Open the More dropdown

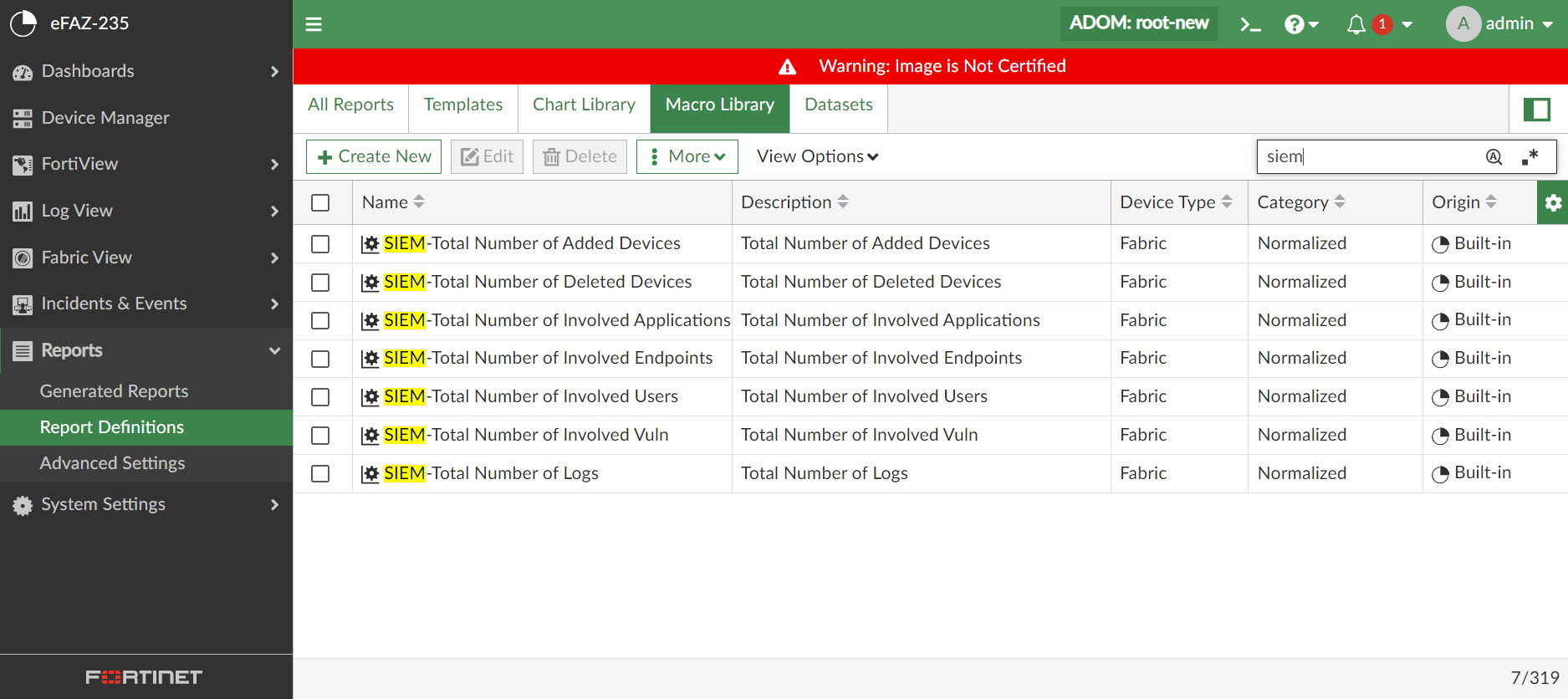[x=687, y=156]
